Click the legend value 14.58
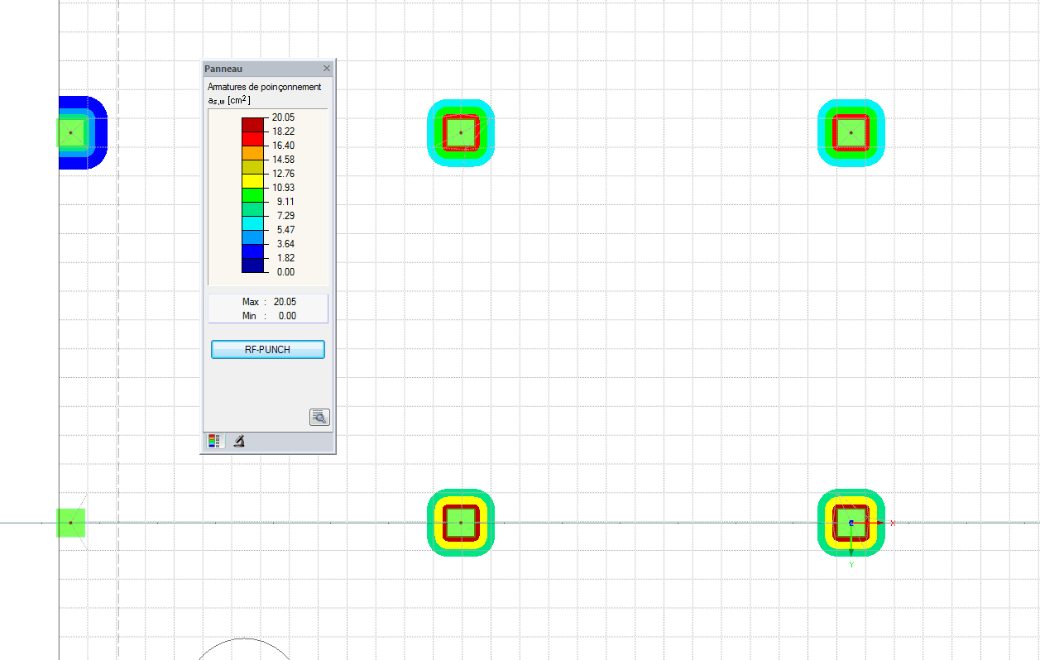Screen dimensions: 1040x660 [283, 159]
